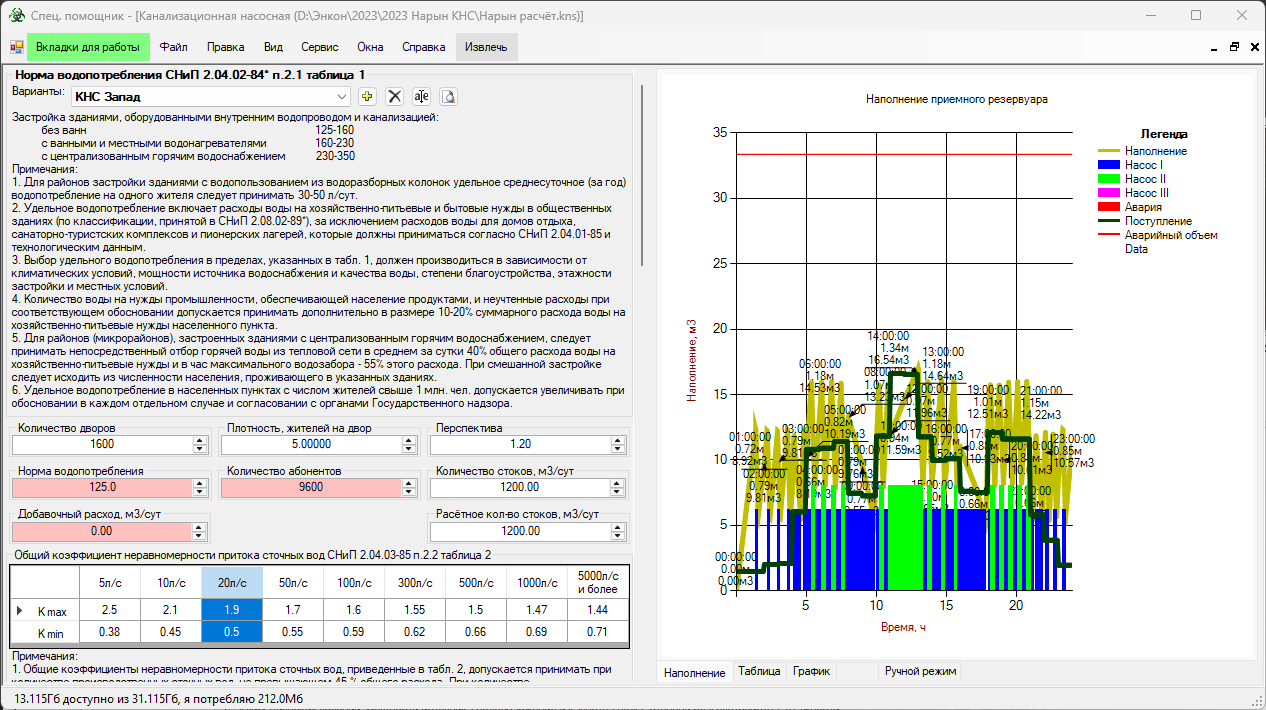
Task: Click the rename variant text icon
Action: [x=422, y=97]
